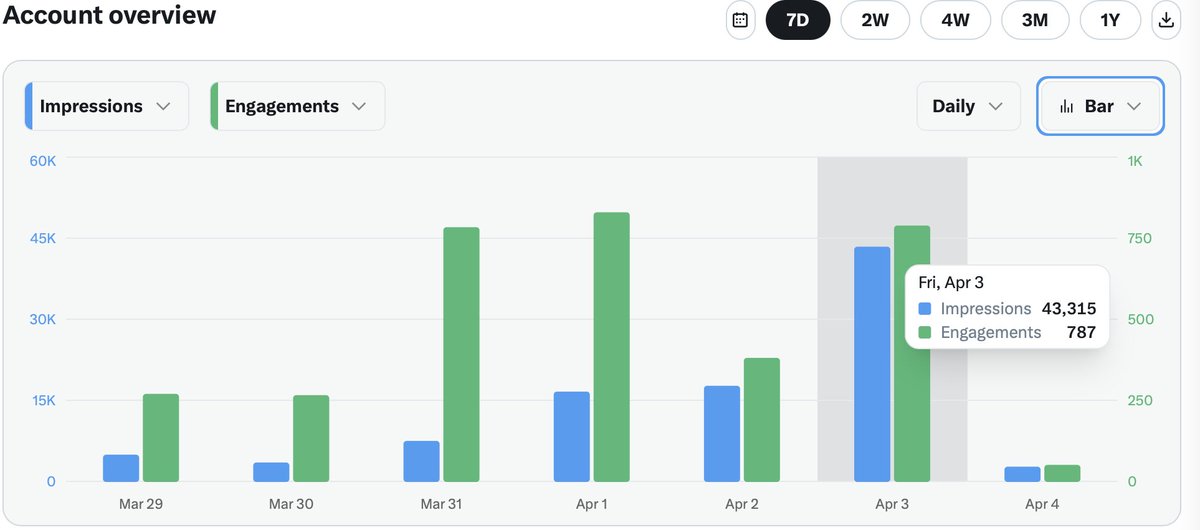This screenshot has height=530, width=1200.
Task: Switch to the 4W time range
Action: point(955,20)
